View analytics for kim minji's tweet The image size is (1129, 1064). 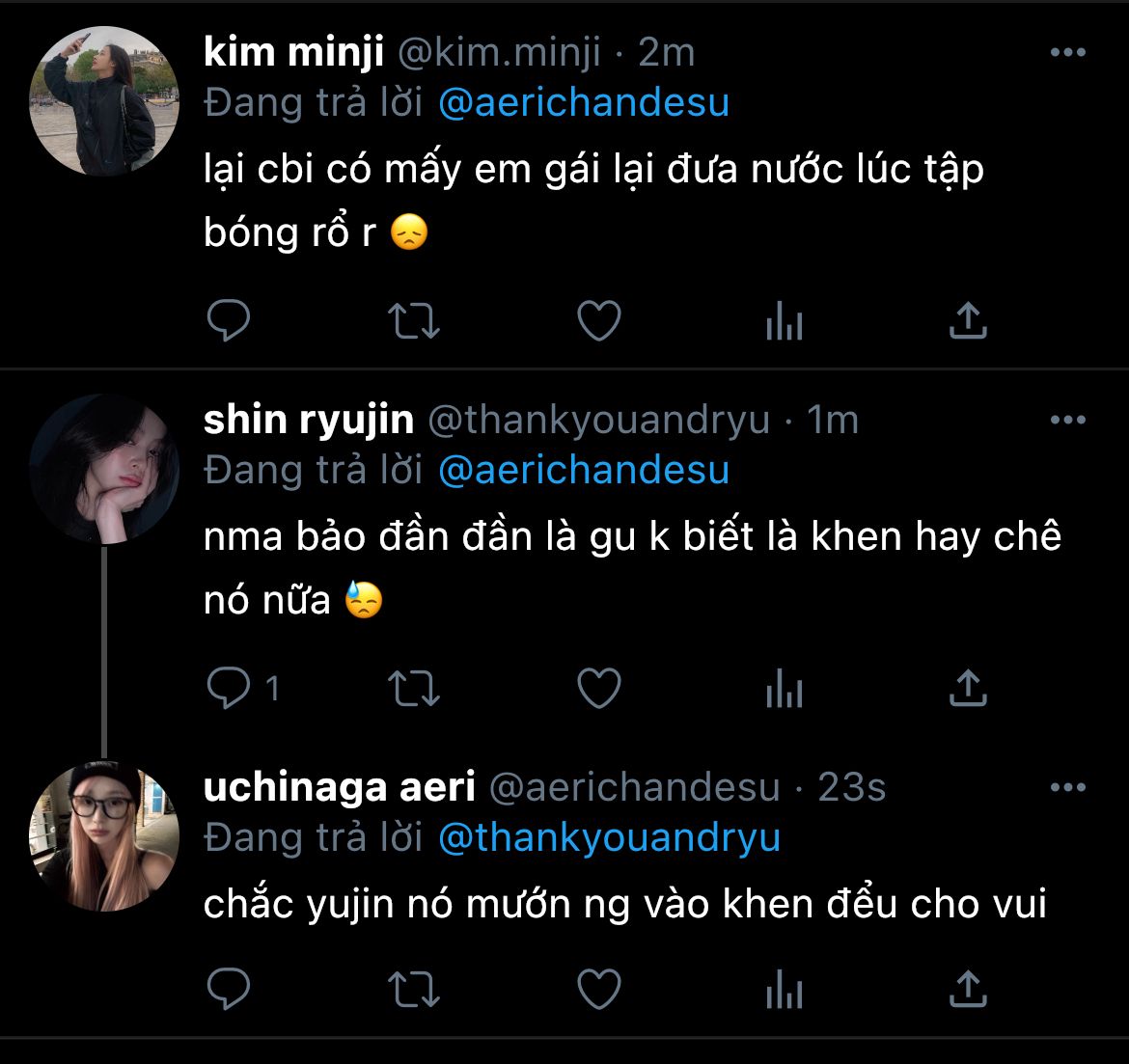(784, 321)
